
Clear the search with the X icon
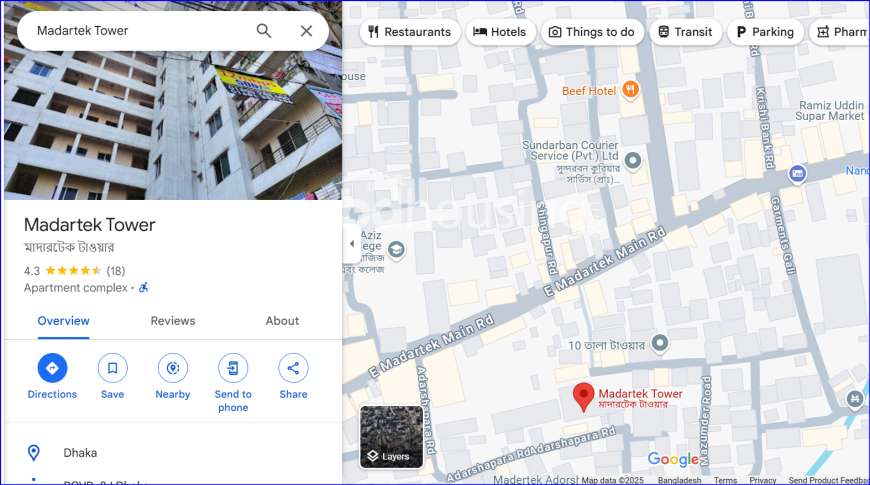click(x=306, y=31)
